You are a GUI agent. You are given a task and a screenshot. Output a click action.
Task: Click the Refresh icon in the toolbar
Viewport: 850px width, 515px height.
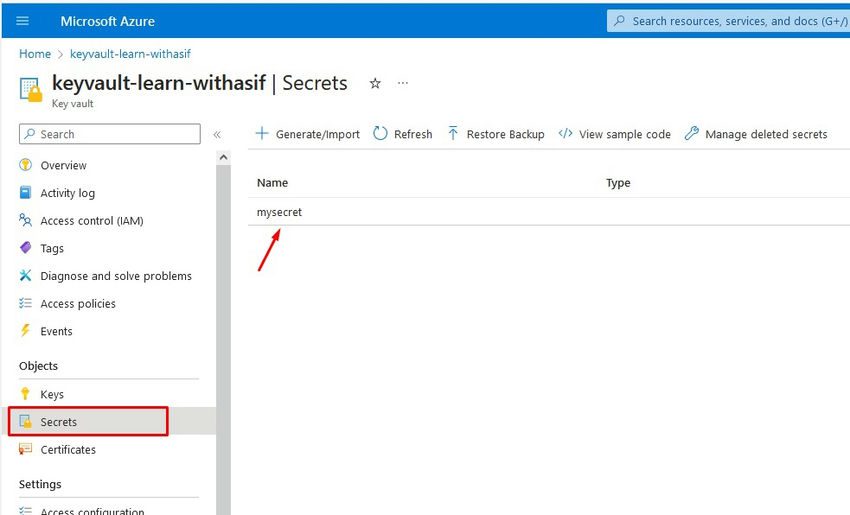point(380,133)
